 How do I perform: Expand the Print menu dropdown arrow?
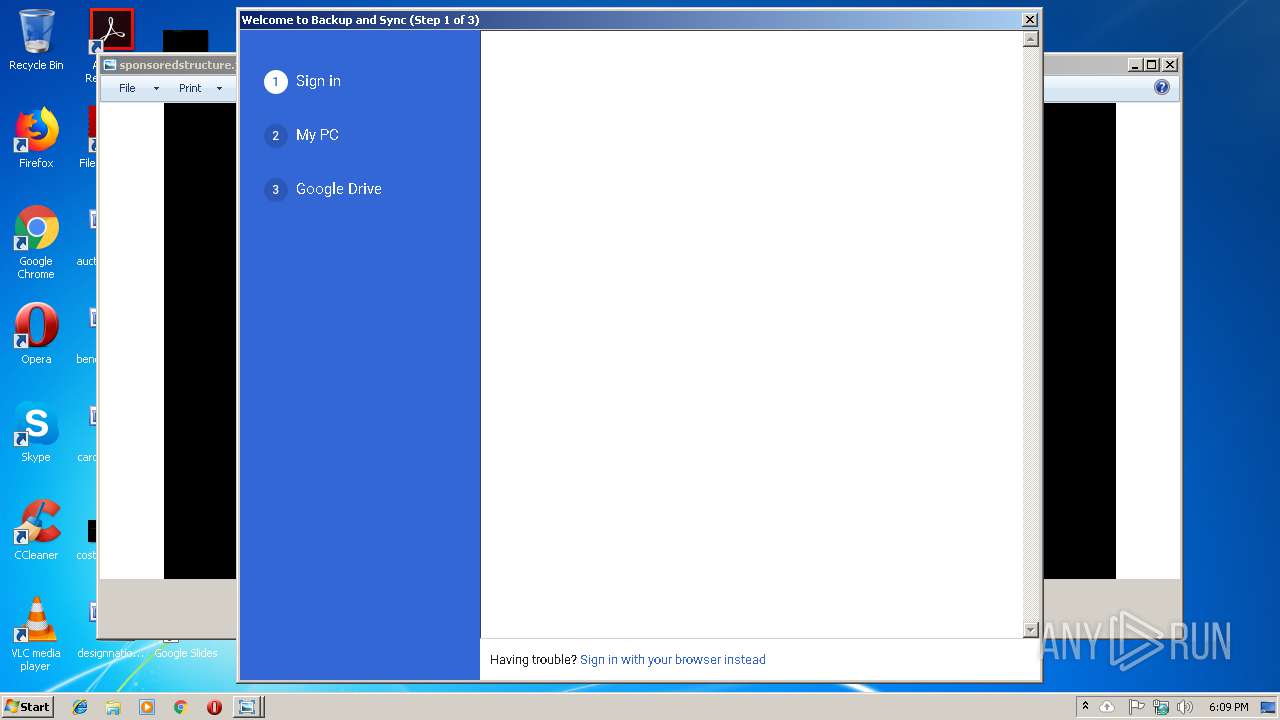coord(219,89)
